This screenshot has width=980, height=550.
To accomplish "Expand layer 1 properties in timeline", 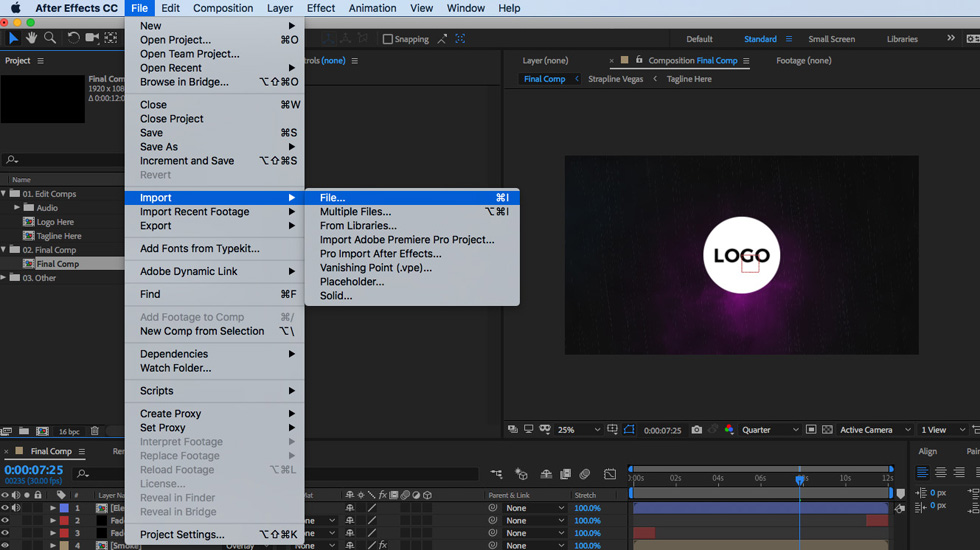I will tap(52, 508).
